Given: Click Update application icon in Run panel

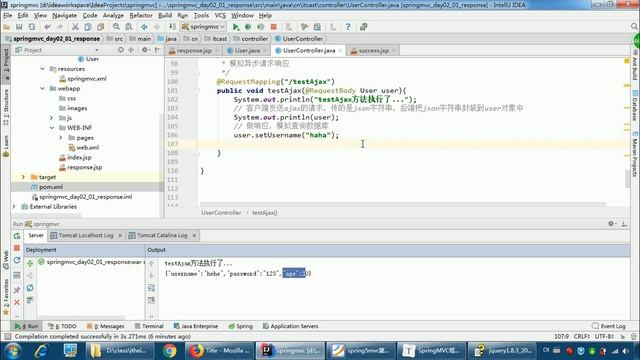Looking at the screenshot, I should (x=17, y=260).
